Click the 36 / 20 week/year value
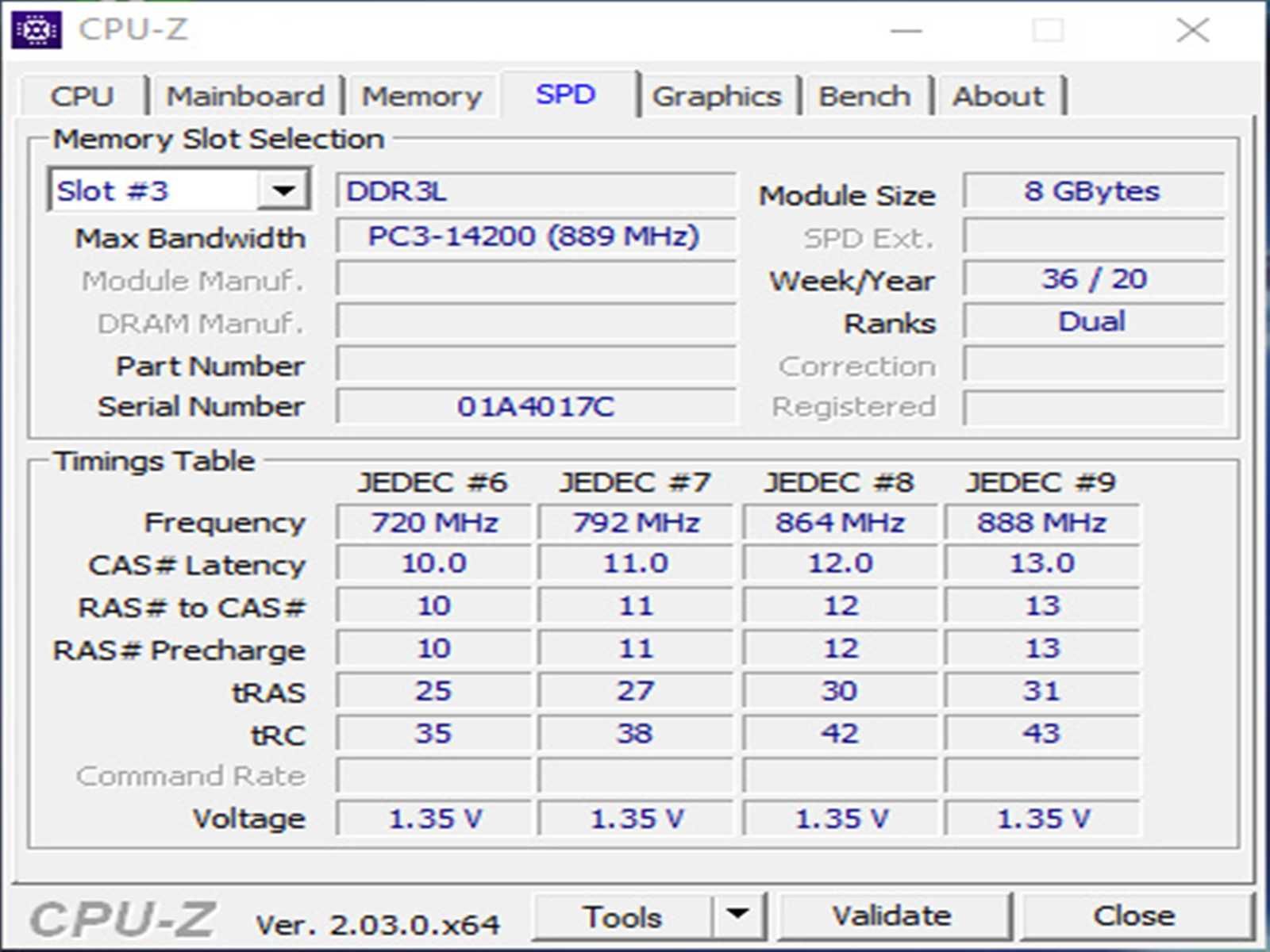The image size is (1270, 952). pyautogui.click(x=1093, y=279)
